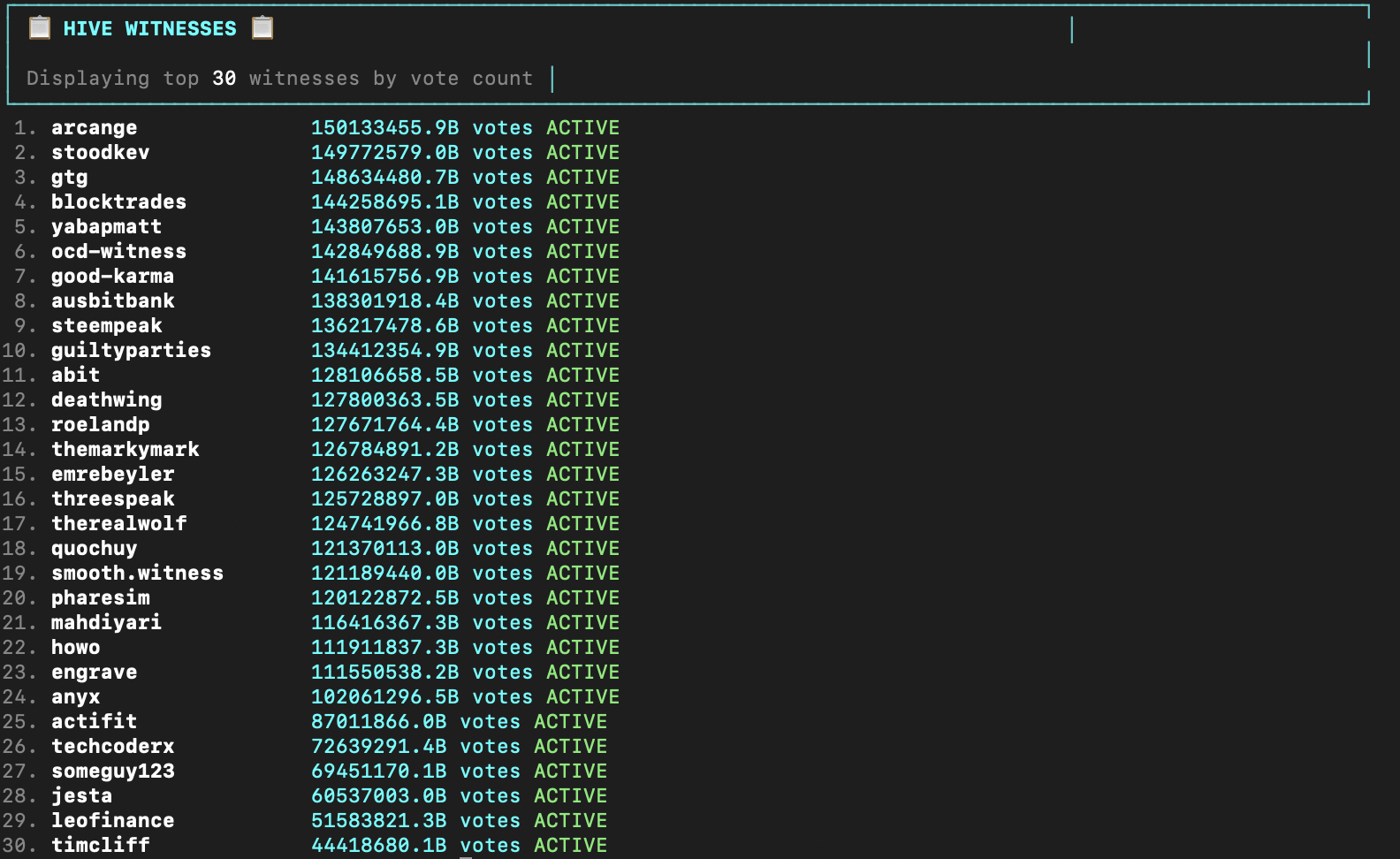Click vote count 116416367.3B
The height and width of the screenshot is (859, 1400).
[385, 623]
